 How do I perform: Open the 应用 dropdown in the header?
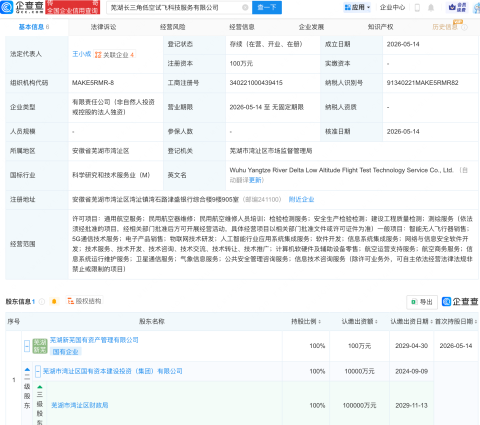357,7
